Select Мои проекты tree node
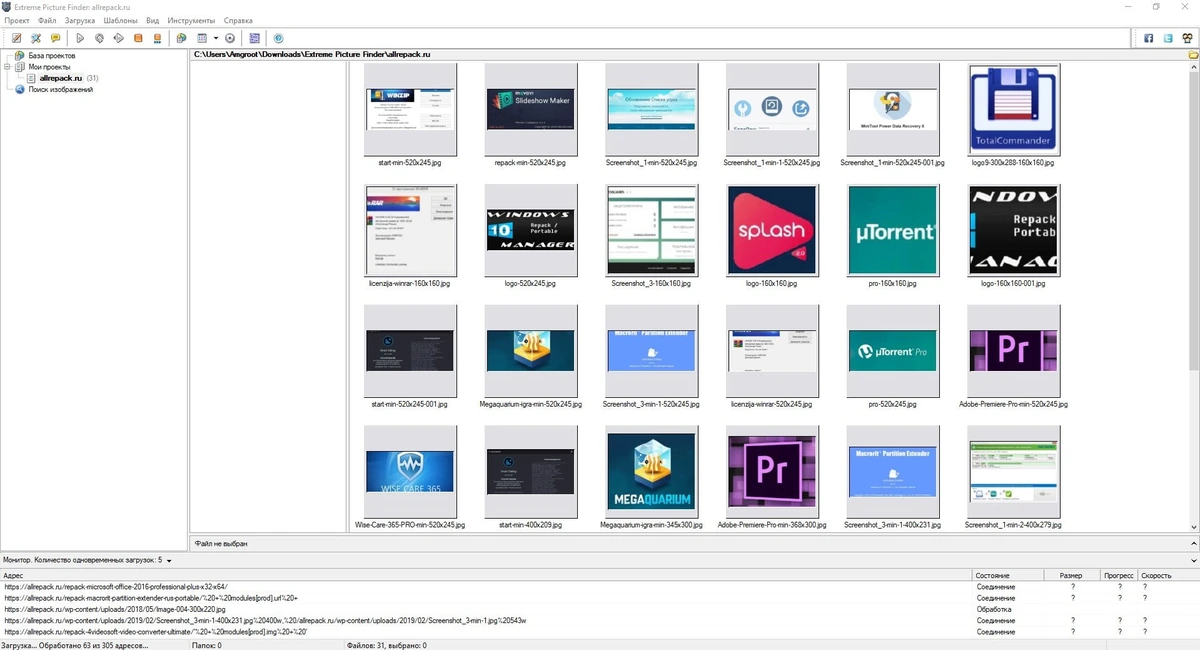1200x650 pixels. click(x=49, y=67)
